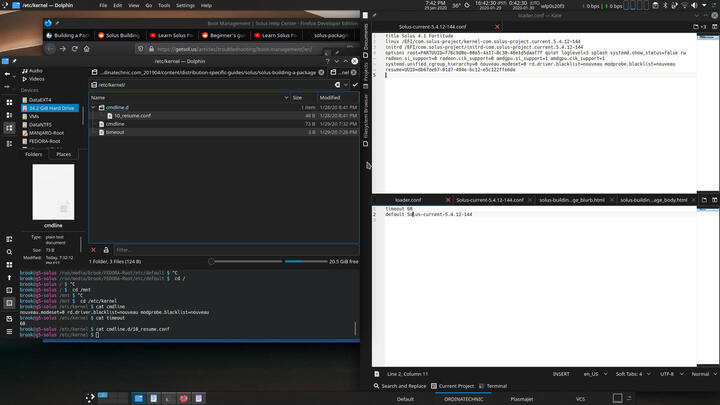Select the solus-buildin...ge_blurb.html tab
Viewport: 720px width, 405px height.
[x=572, y=200]
